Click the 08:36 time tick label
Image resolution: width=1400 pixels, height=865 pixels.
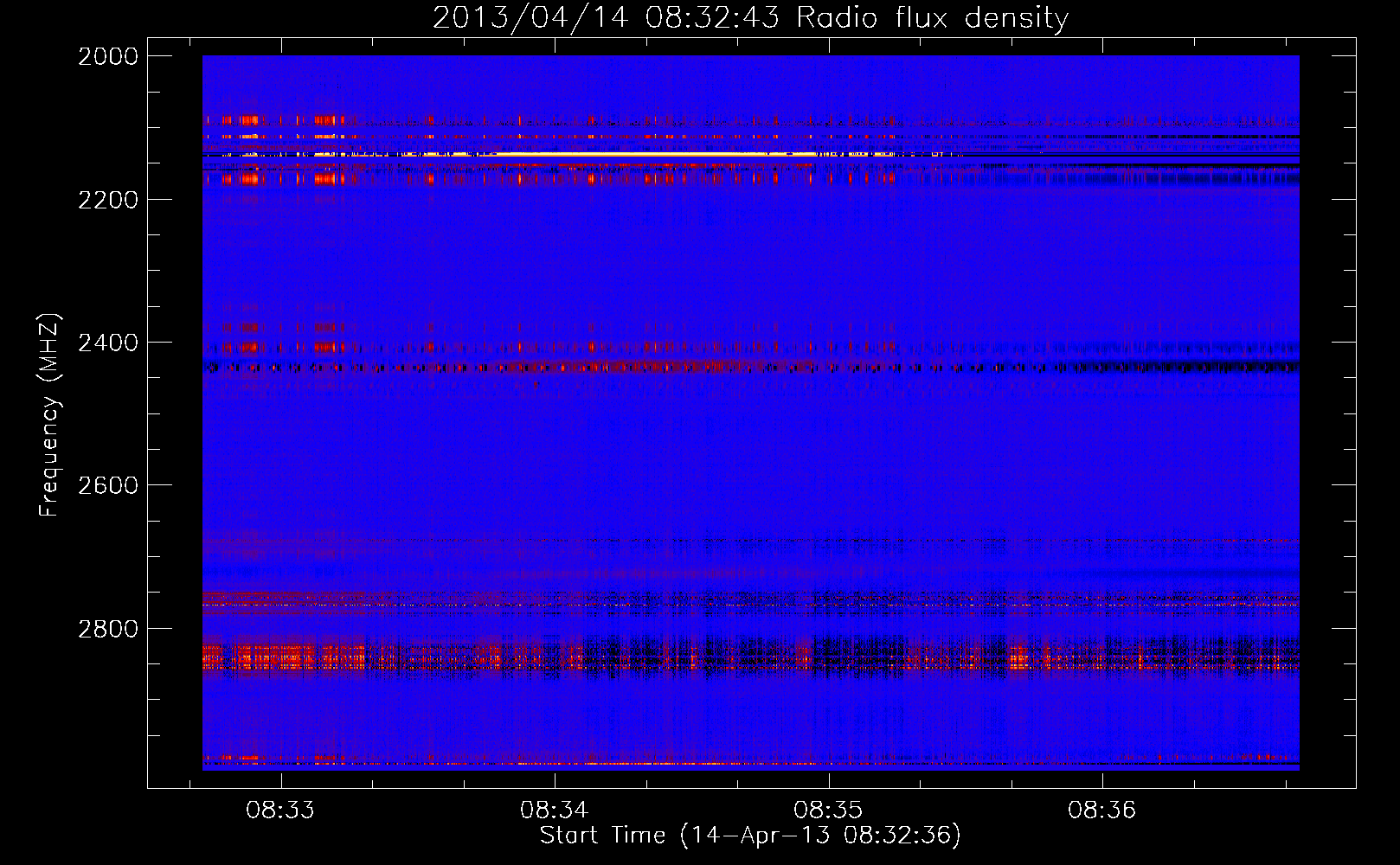tap(1101, 811)
